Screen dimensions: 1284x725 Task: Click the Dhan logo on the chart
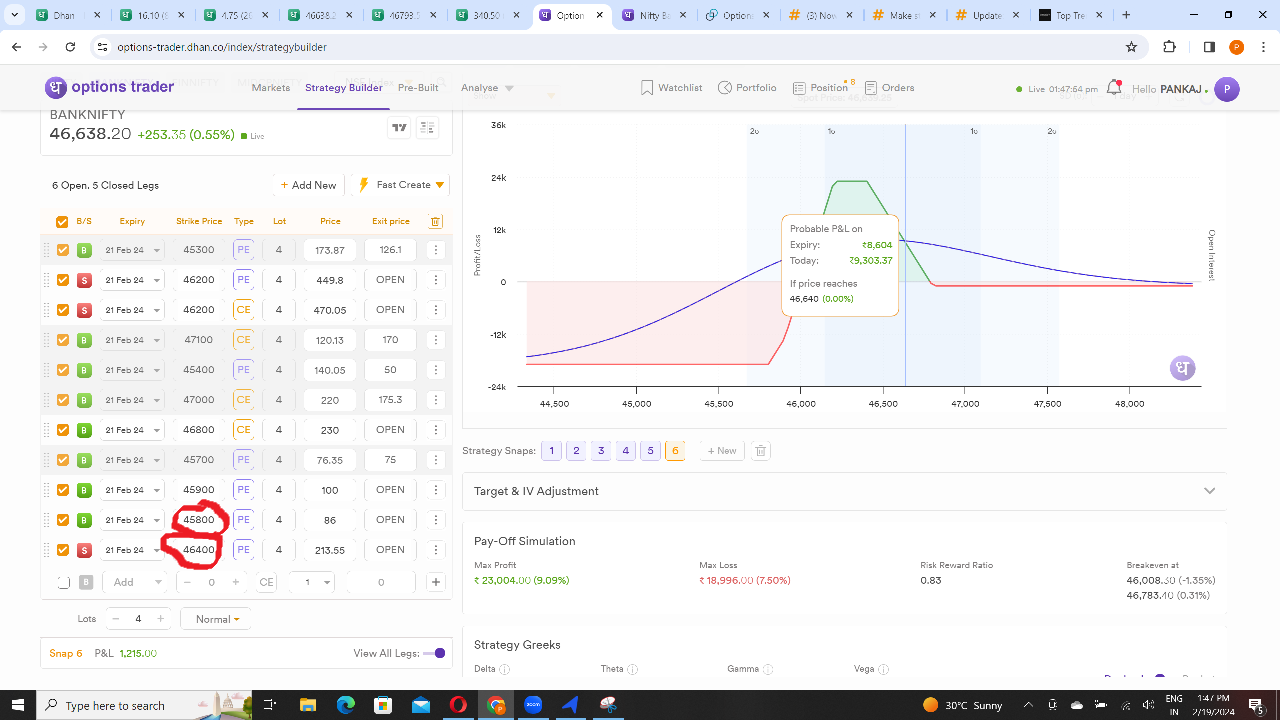tap(1183, 368)
